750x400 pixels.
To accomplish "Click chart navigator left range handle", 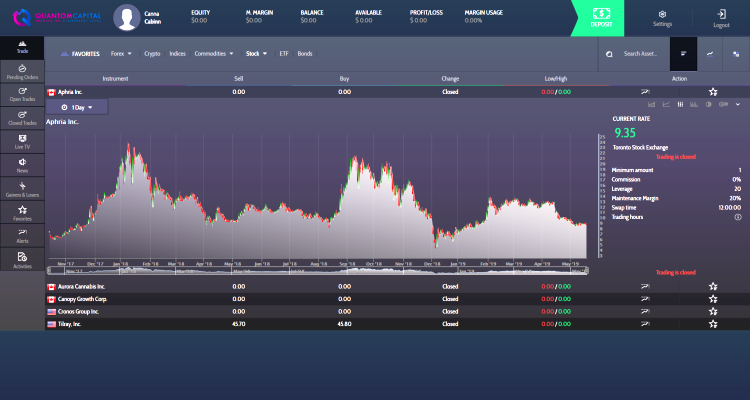I will (49, 271).
